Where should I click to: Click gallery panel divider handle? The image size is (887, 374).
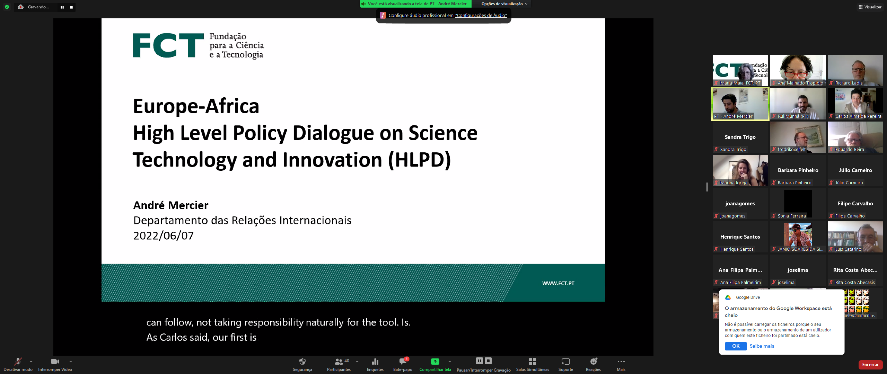point(707,187)
